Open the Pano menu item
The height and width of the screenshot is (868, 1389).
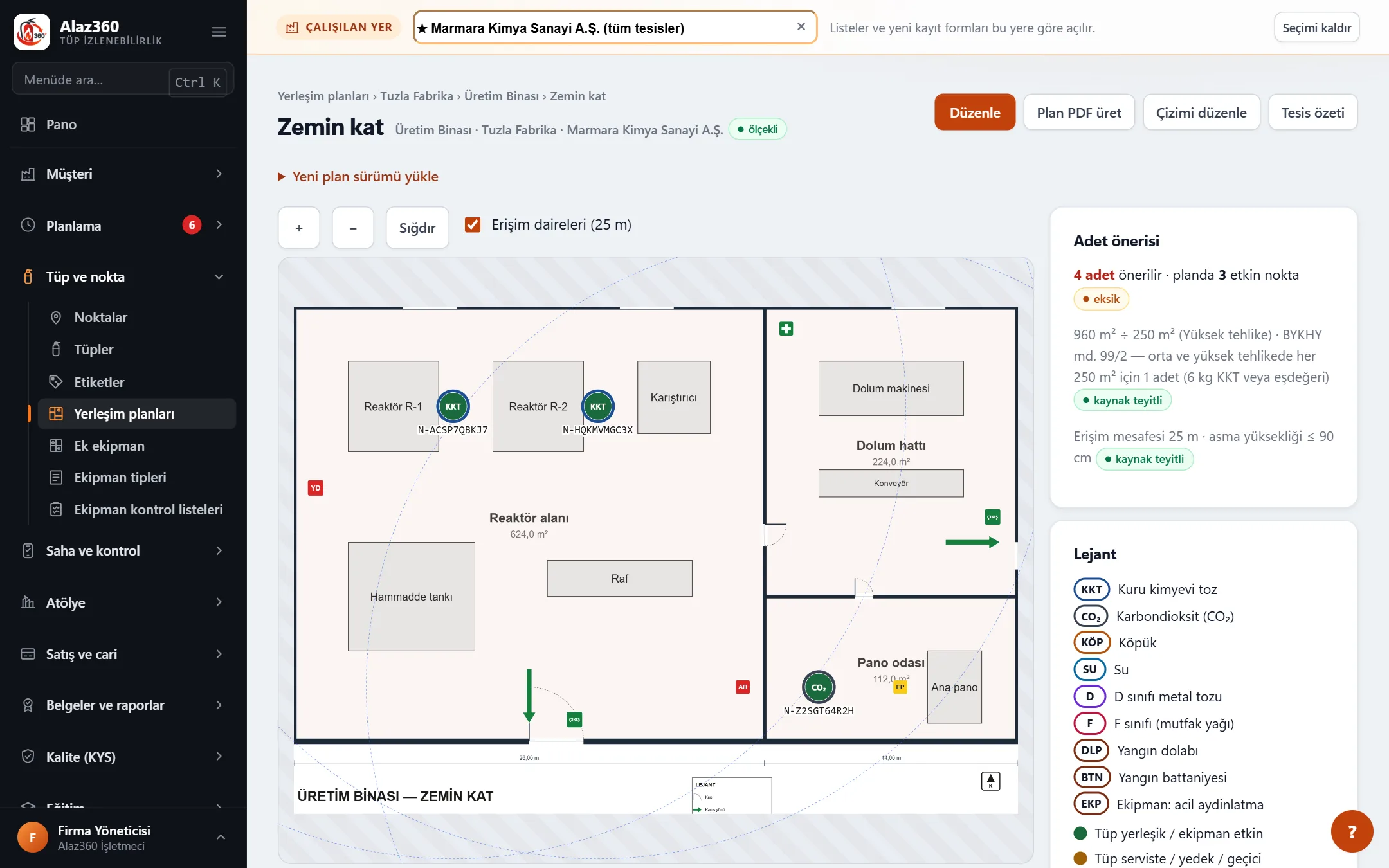tap(123, 125)
